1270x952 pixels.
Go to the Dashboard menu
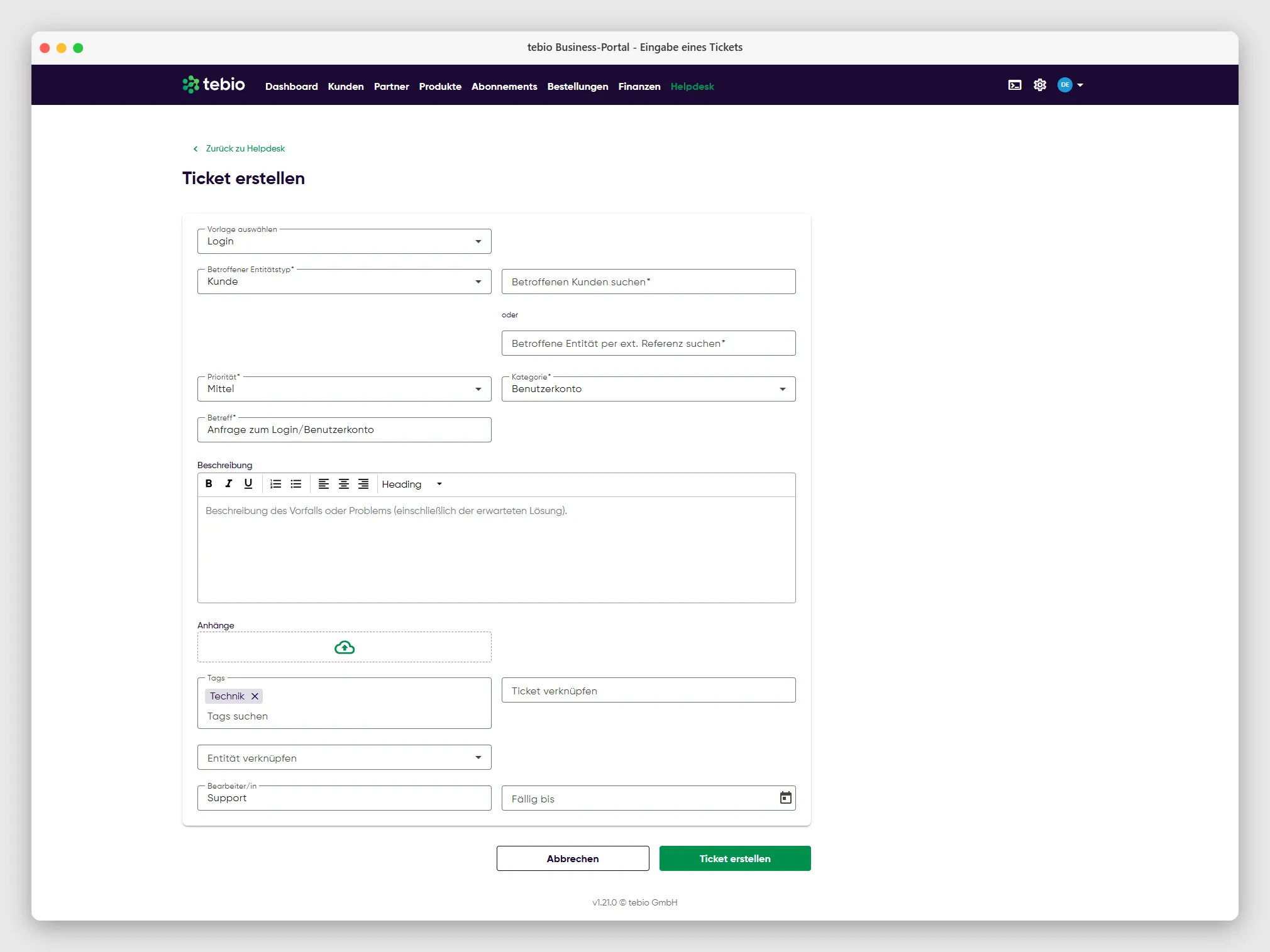292,87
